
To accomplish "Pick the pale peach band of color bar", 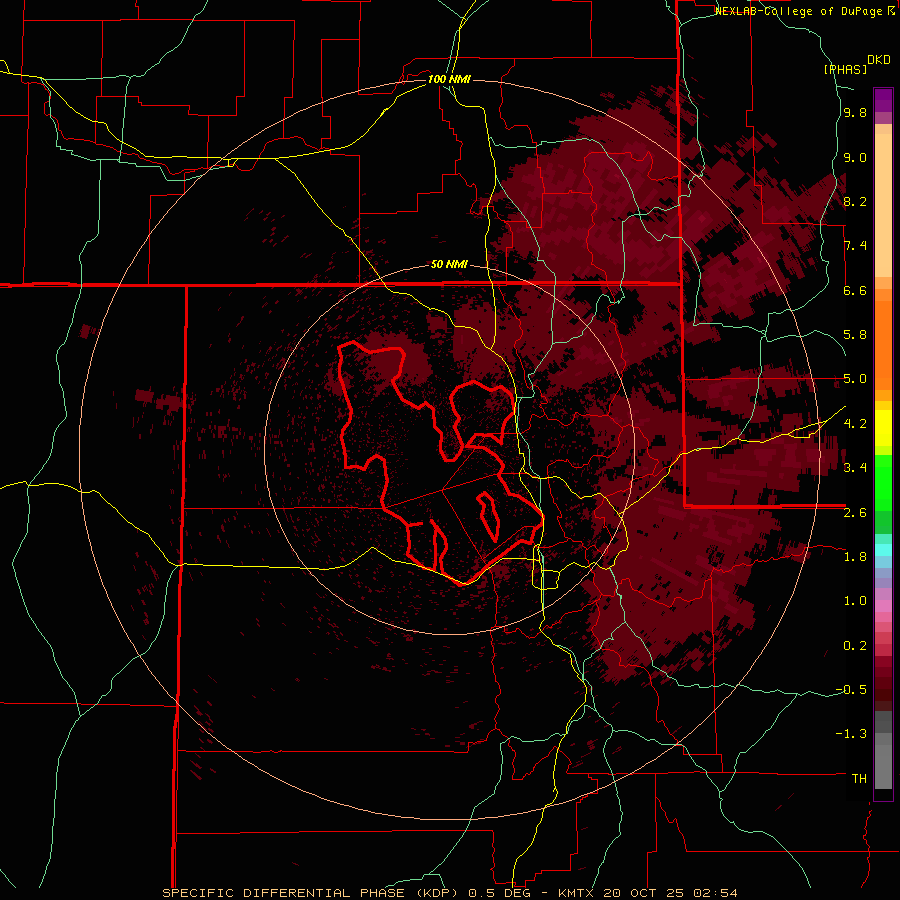I will [883, 206].
